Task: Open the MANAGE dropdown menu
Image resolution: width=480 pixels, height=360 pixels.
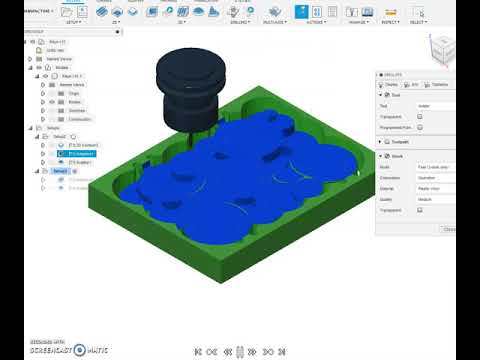Action: pos(359,22)
